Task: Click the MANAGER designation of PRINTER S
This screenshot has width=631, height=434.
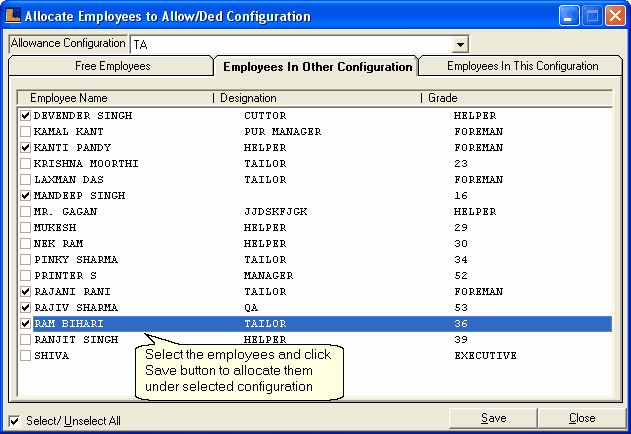Action: coord(268,276)
